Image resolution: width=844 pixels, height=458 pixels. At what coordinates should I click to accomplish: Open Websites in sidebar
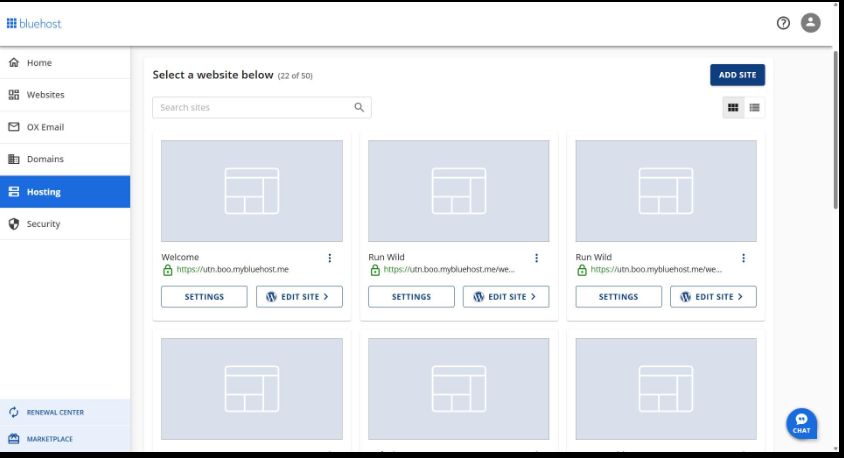pos(65,95)
